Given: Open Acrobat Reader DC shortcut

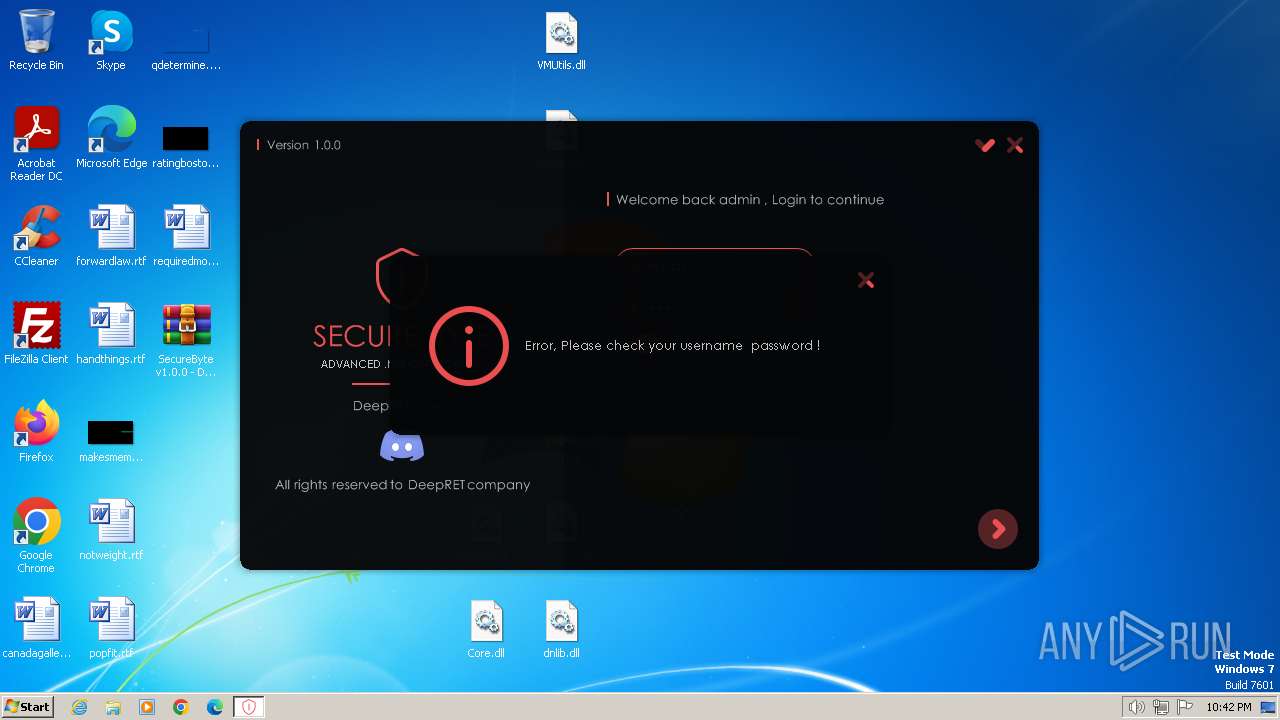Looking at the screenshot, I should tap(36, 144).
